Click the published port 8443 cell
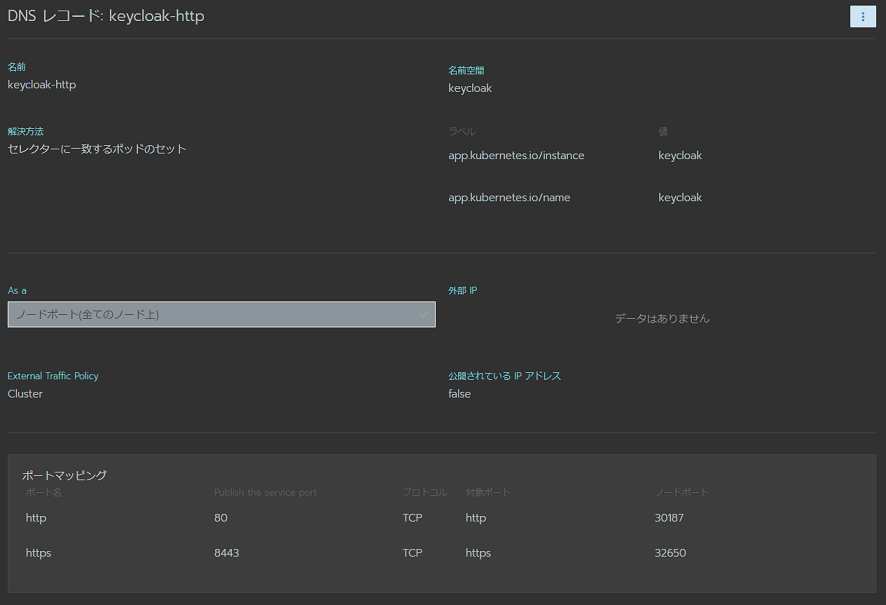Viewport: 886px width, 605px height. click(227, 553)
